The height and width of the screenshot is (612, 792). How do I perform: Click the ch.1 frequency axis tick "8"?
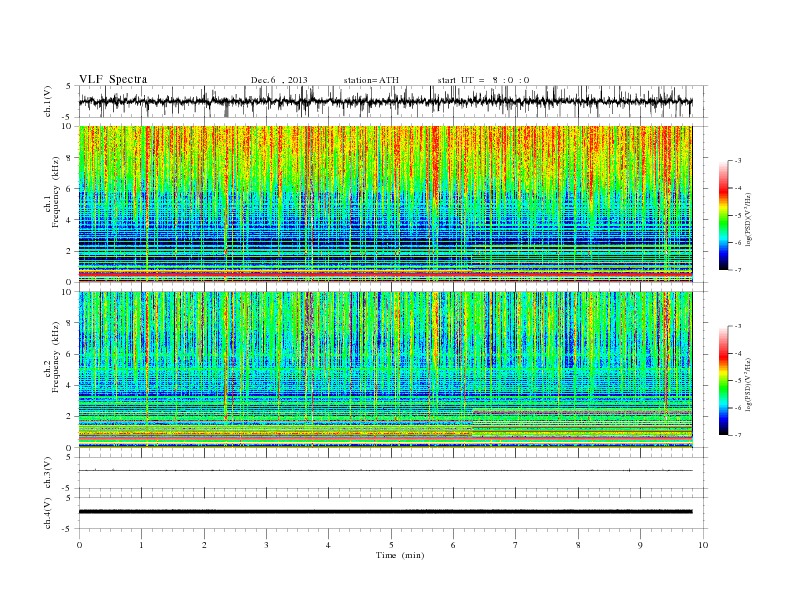pos(70,158)
